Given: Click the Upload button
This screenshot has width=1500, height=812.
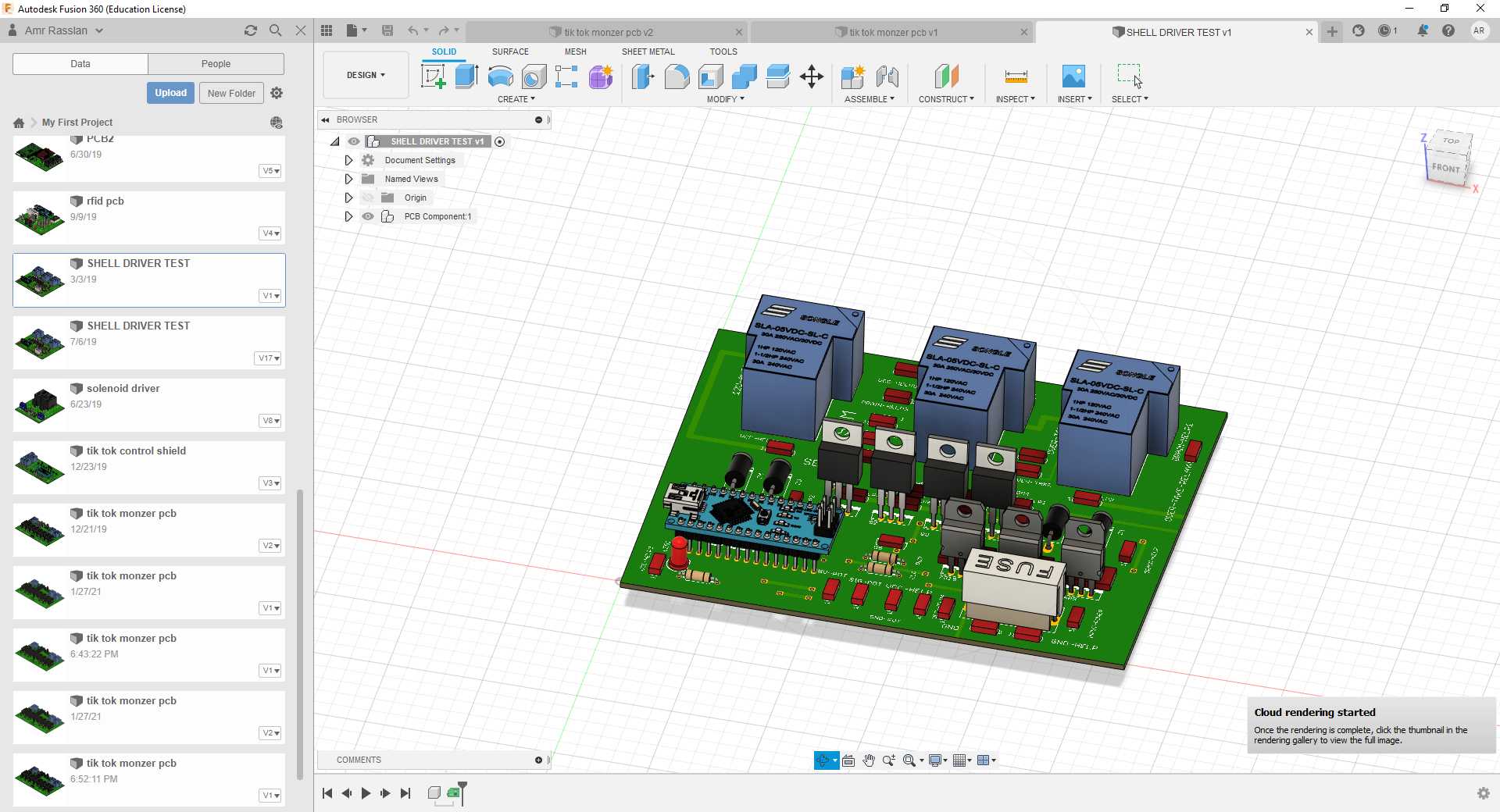Looking at the screenshot, I should 170,93.
